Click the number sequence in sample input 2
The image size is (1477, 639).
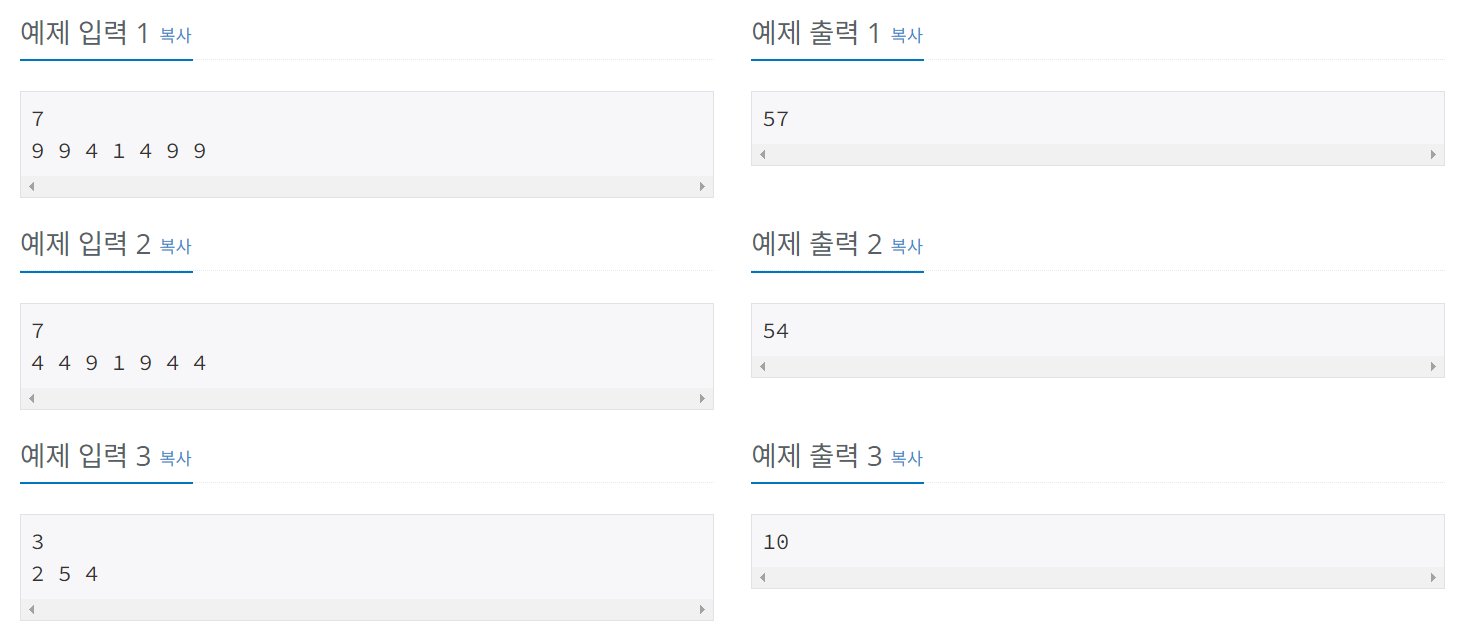point(120,362)
